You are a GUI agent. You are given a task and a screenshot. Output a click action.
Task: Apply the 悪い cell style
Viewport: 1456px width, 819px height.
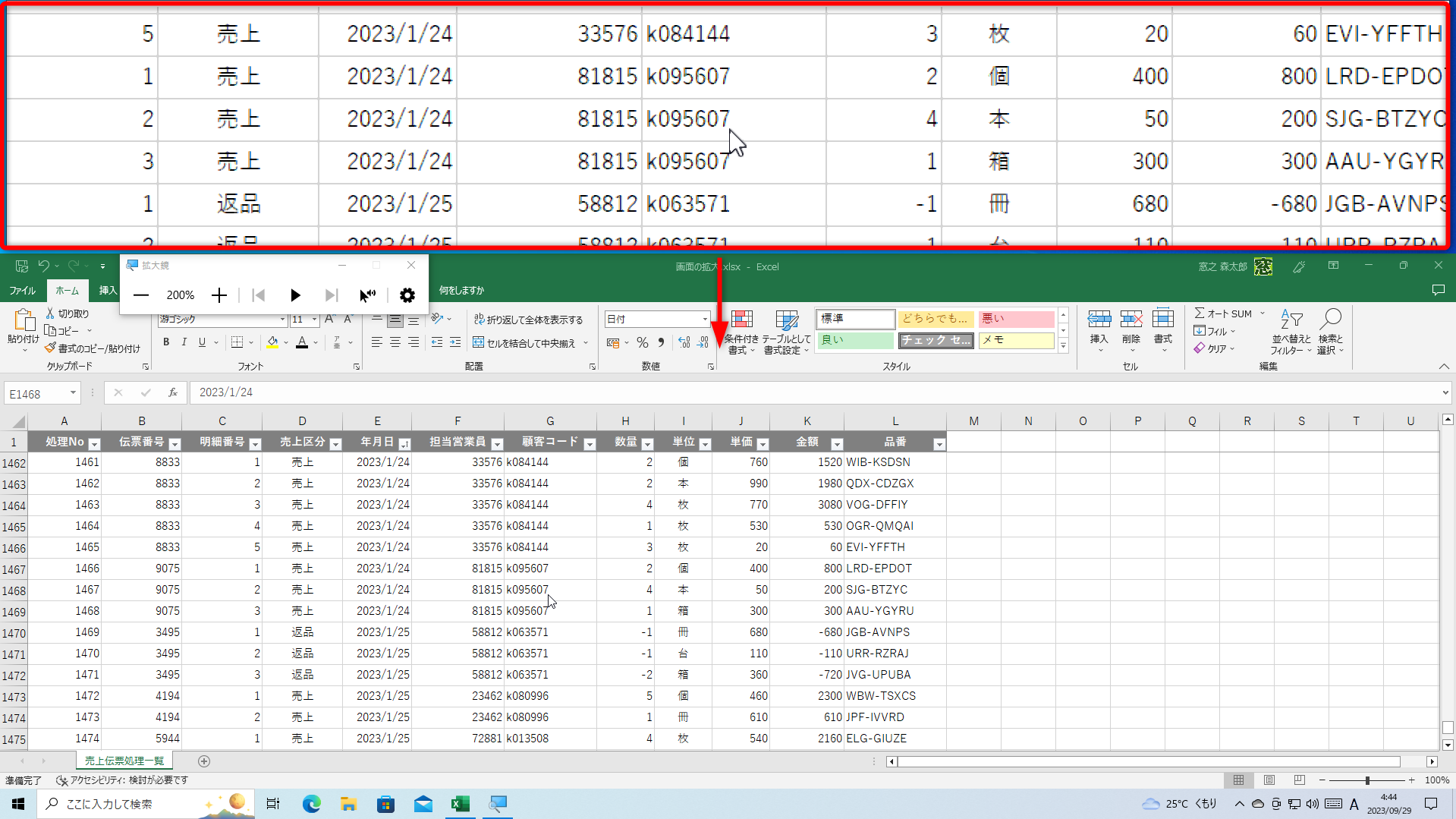tap(1016, 319)
